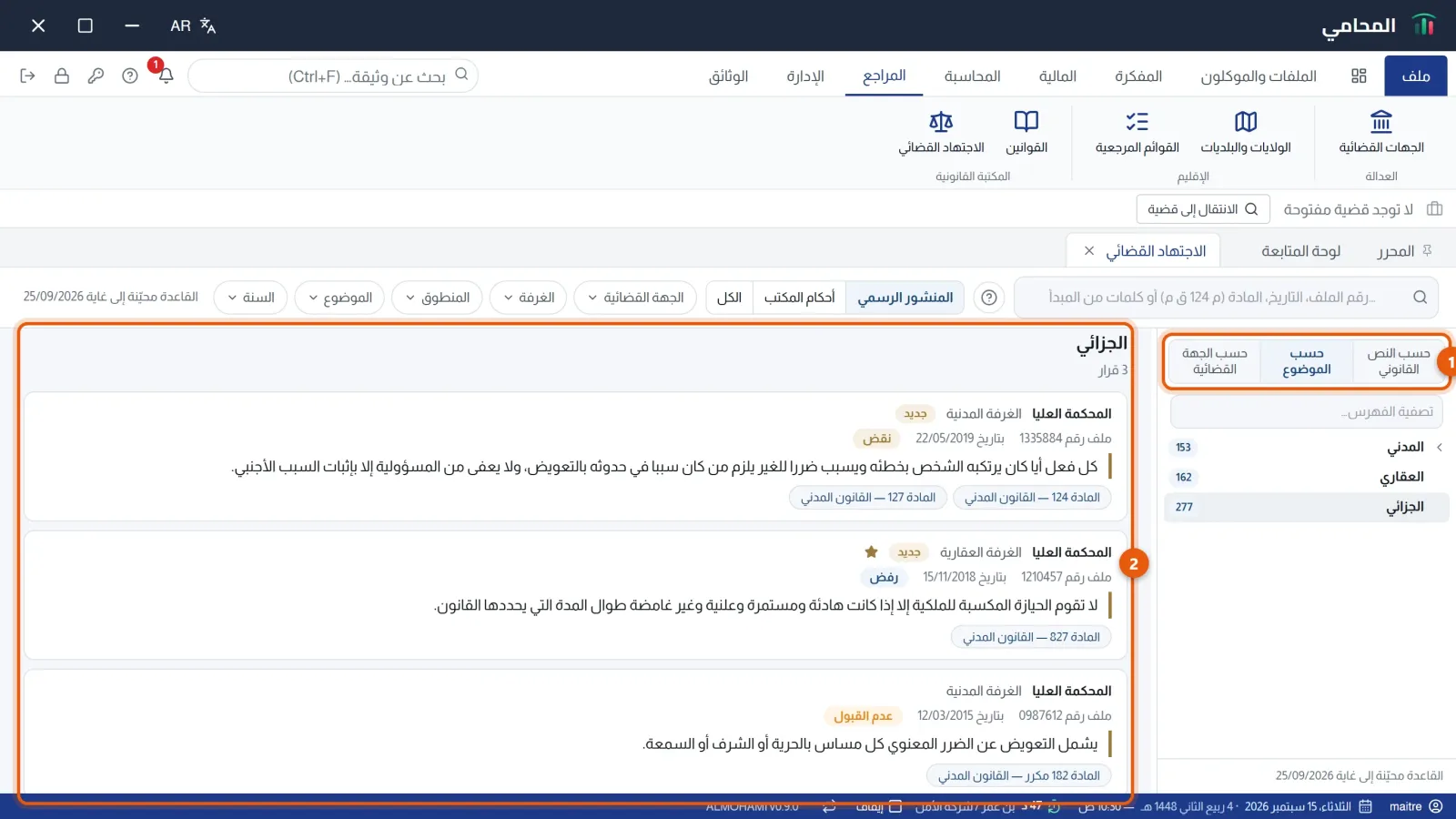Click the text ملف رقم 0987612
Screen dimensions: 1456x819
[1065, 715]
